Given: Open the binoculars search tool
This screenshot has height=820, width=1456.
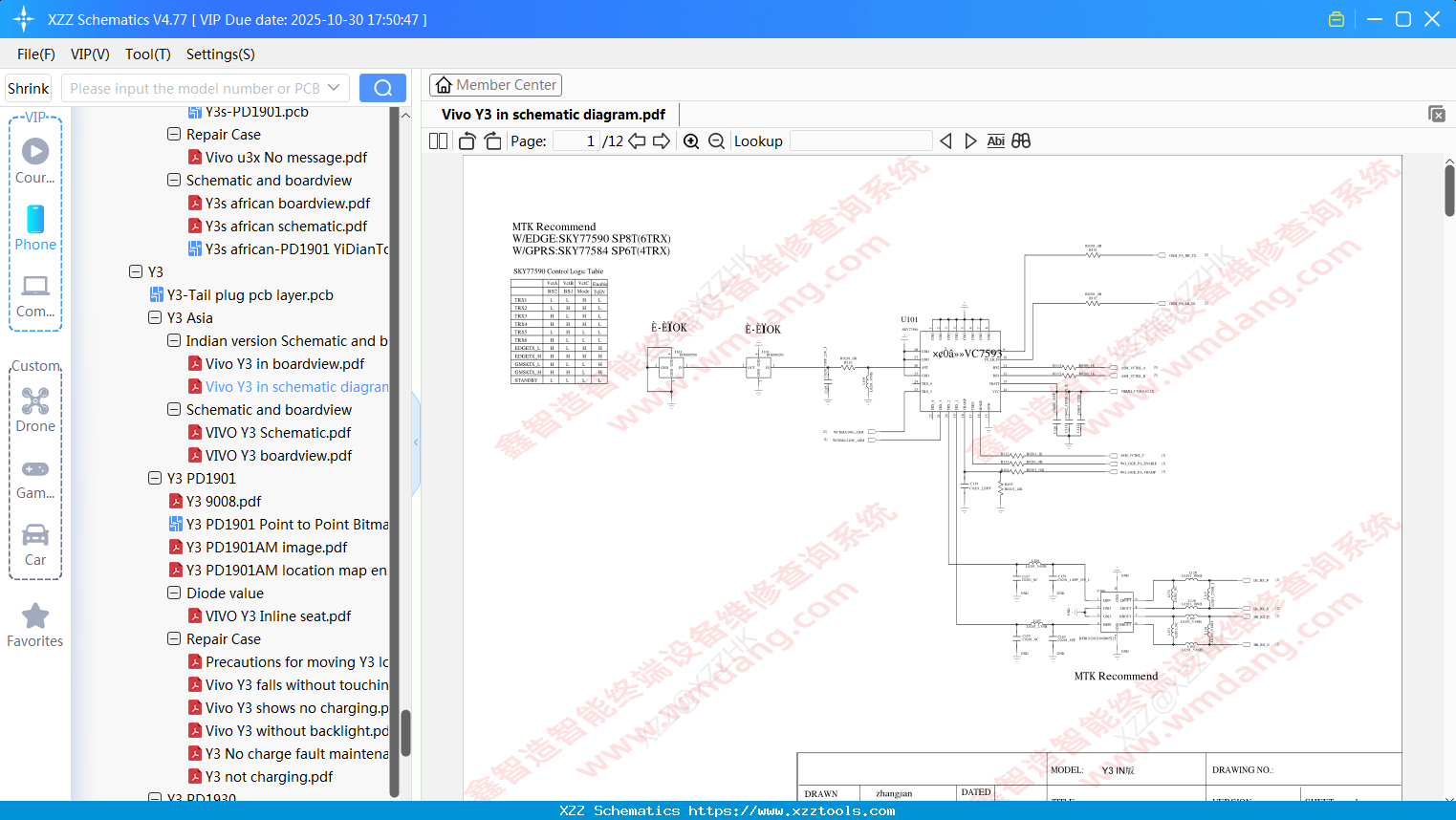Looking at the screenshot, I should (x=1020, y=140).
